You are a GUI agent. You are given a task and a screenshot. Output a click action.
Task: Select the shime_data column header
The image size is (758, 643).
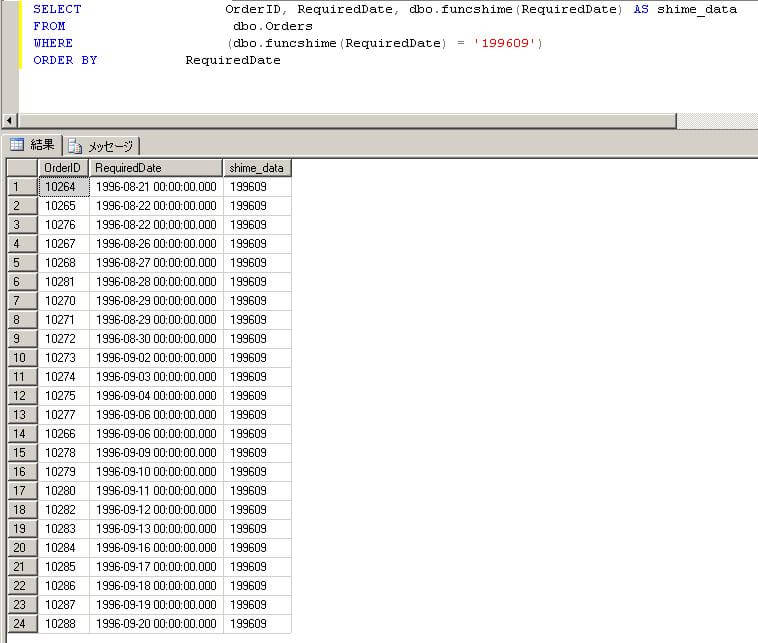coord(256,168)
